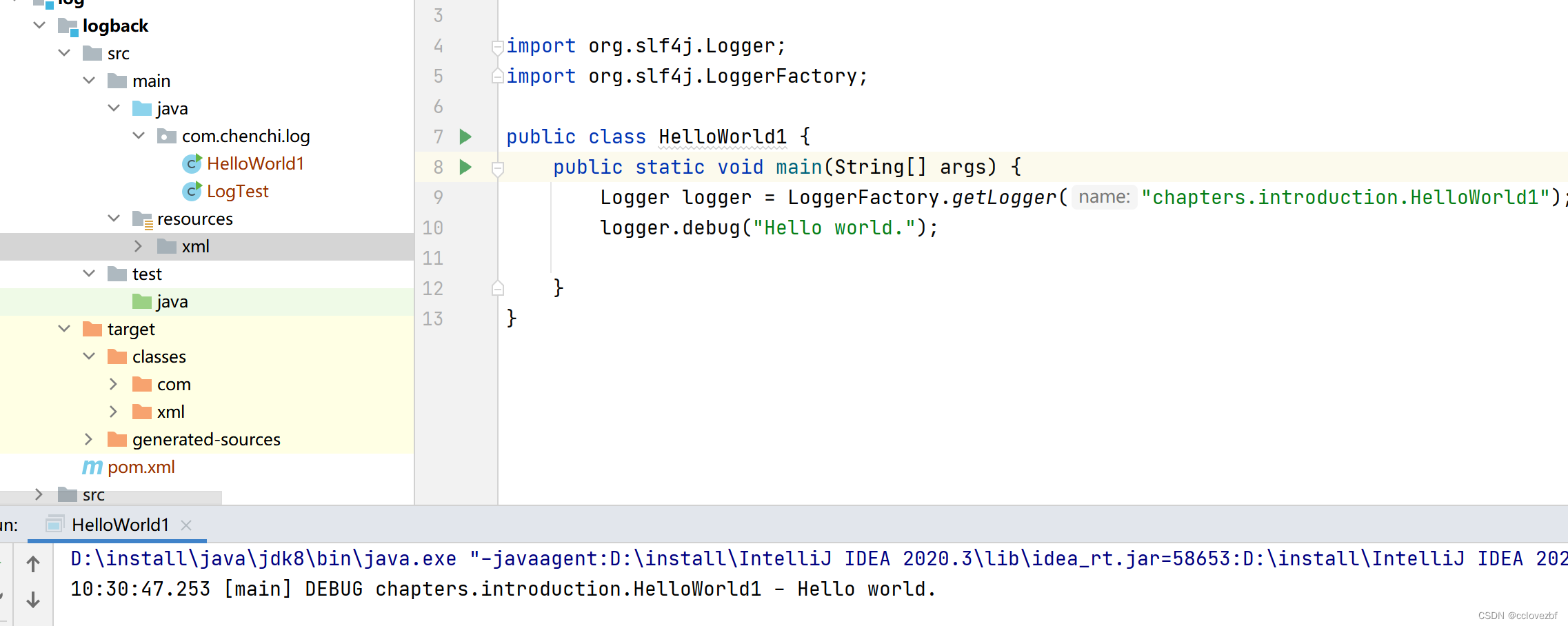Click the LogTest class icon in tree
This screenshot has height=626, width=1568.
192,191
